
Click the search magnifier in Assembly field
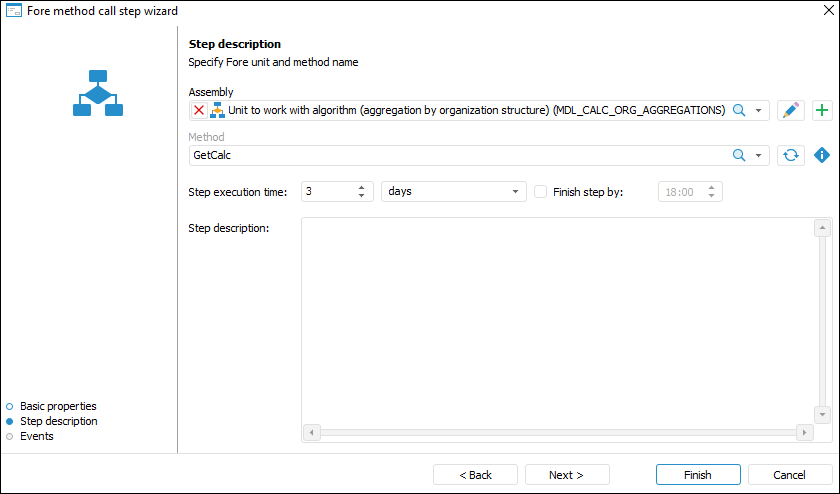739,111
